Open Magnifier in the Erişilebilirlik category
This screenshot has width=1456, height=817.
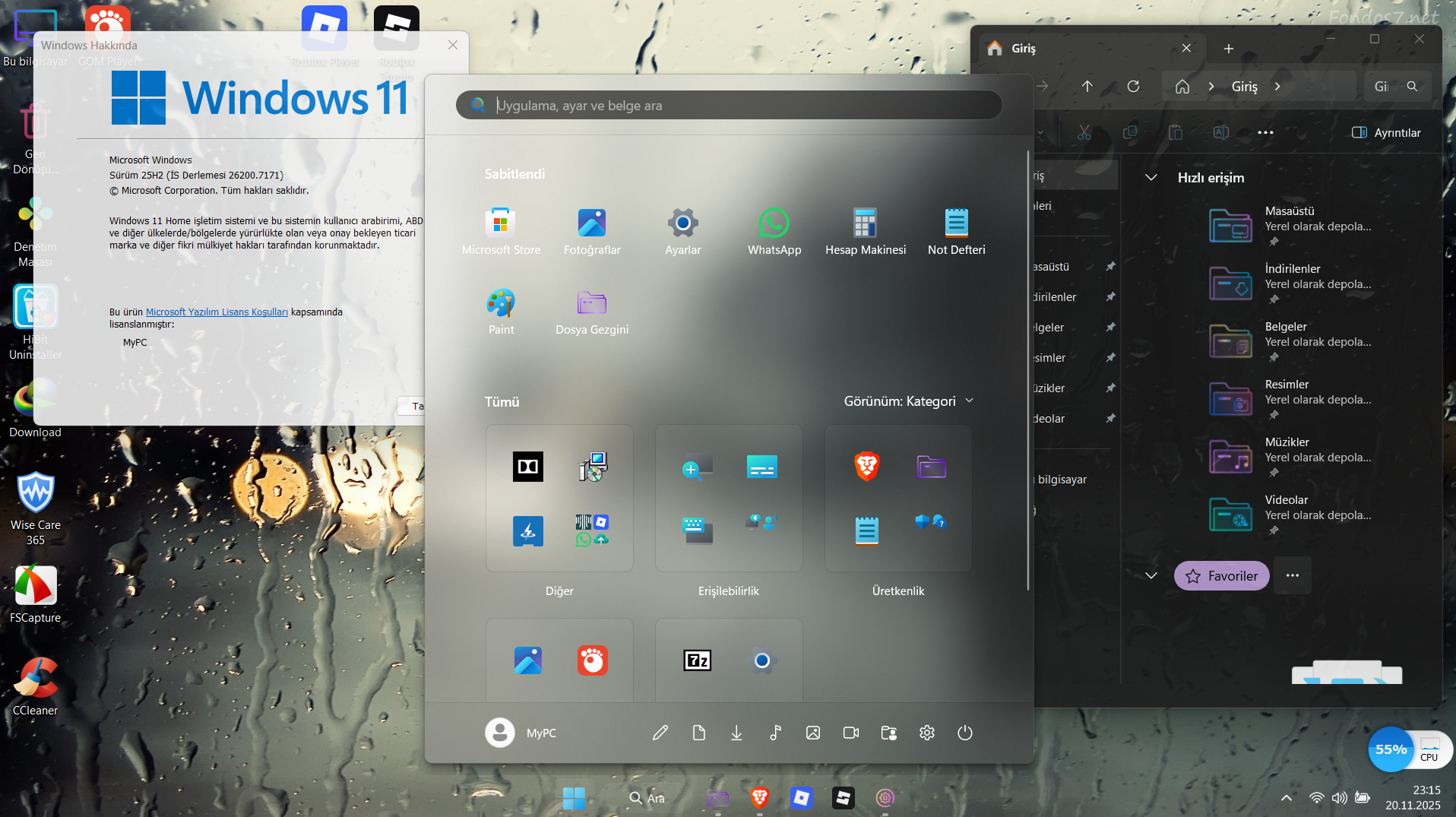point(698,467)
